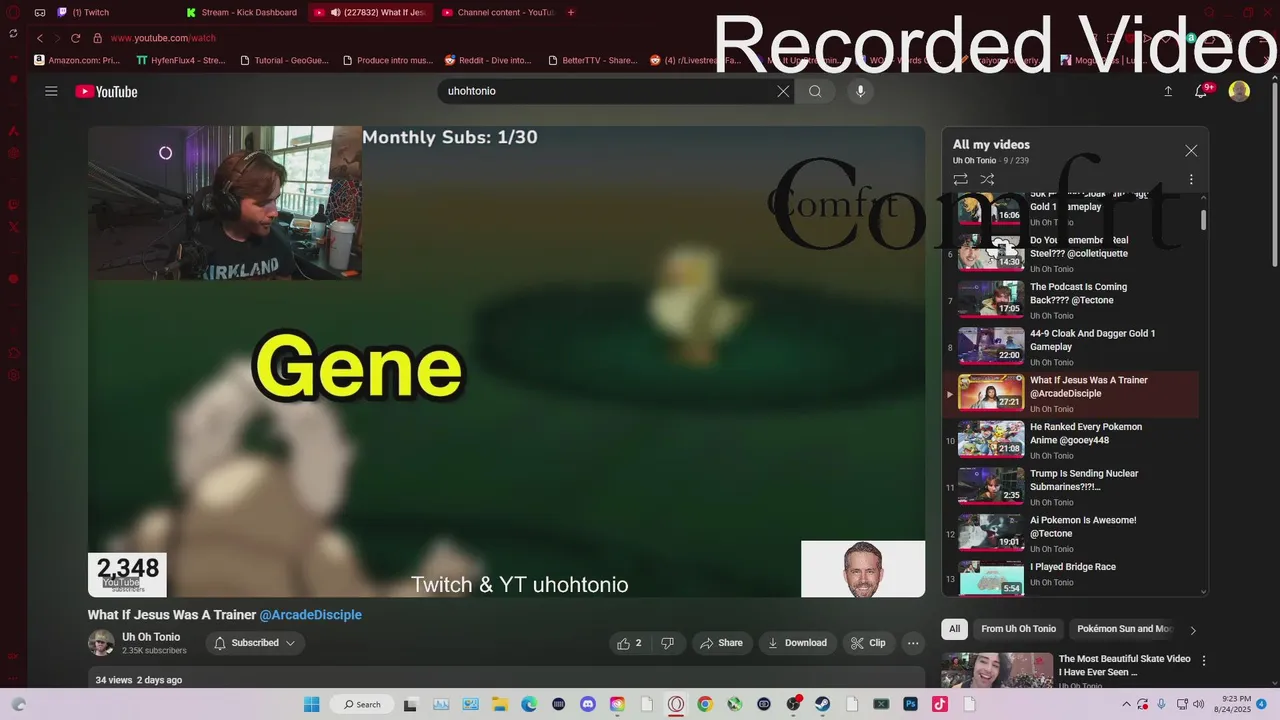Play Ai Pokemon Is Awesome video
The width and height of the screenshot is (1280, 720).
(x=1071, y=534)
